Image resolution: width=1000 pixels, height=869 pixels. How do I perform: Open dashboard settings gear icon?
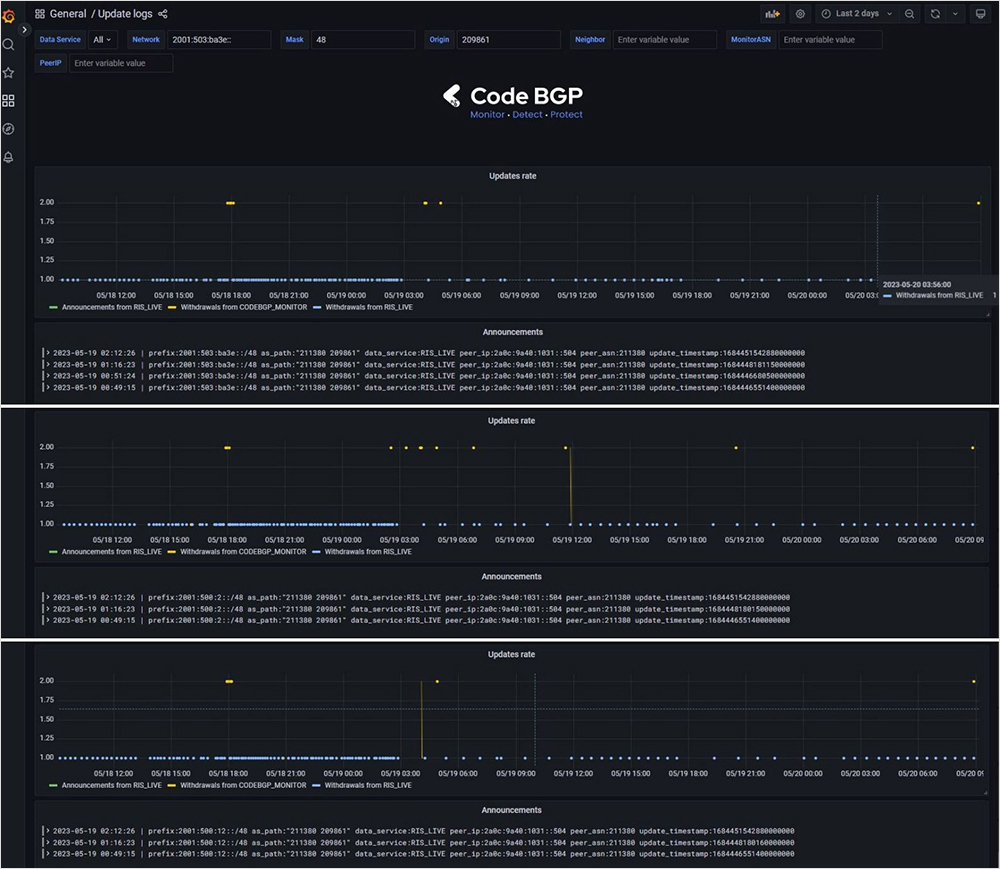coord(800,14)
